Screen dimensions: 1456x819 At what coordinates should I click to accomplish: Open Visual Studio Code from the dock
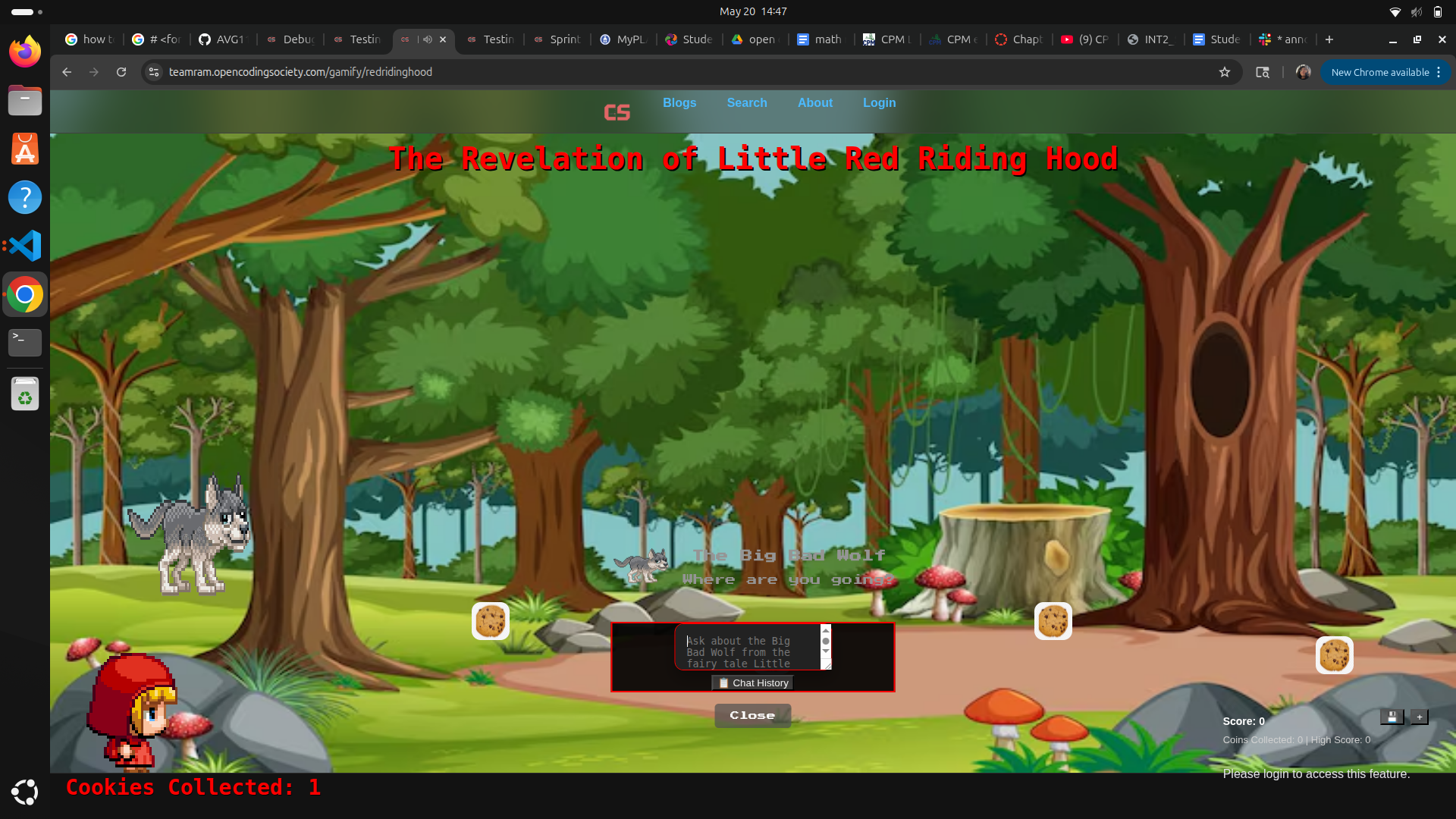25,246
